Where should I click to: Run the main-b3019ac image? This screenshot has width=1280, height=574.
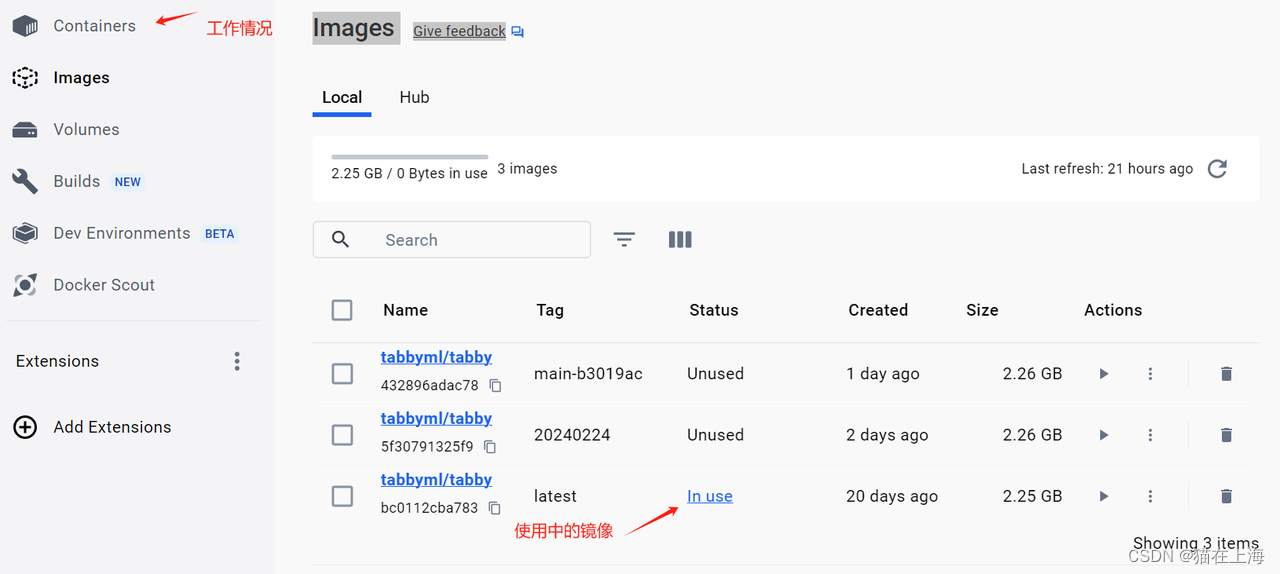coord(1104,374)
